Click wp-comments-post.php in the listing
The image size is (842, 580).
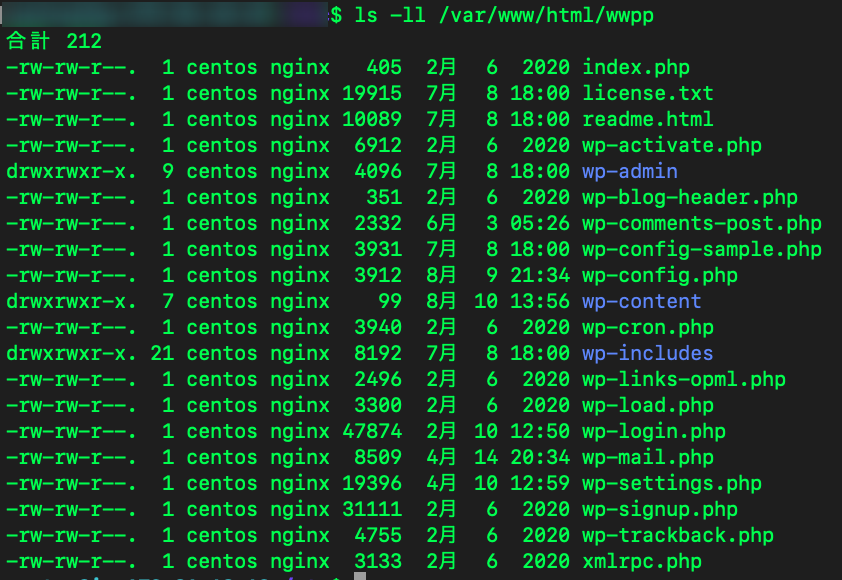click(702, 224)
